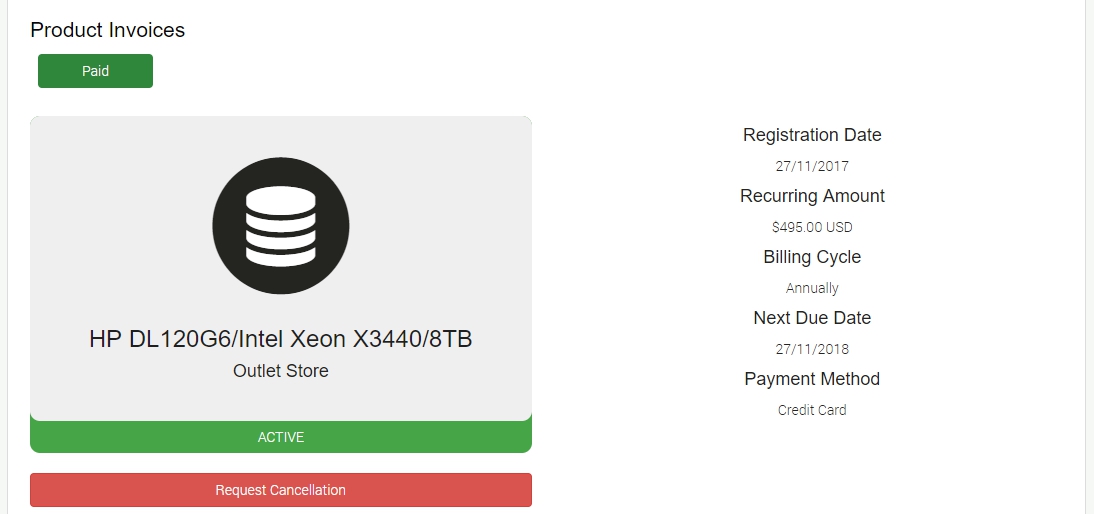This screenshot has width=1094, height=514.
Task: Select the Annually billing cycle value
Action: pyautogui.click(x=812, y=288)
